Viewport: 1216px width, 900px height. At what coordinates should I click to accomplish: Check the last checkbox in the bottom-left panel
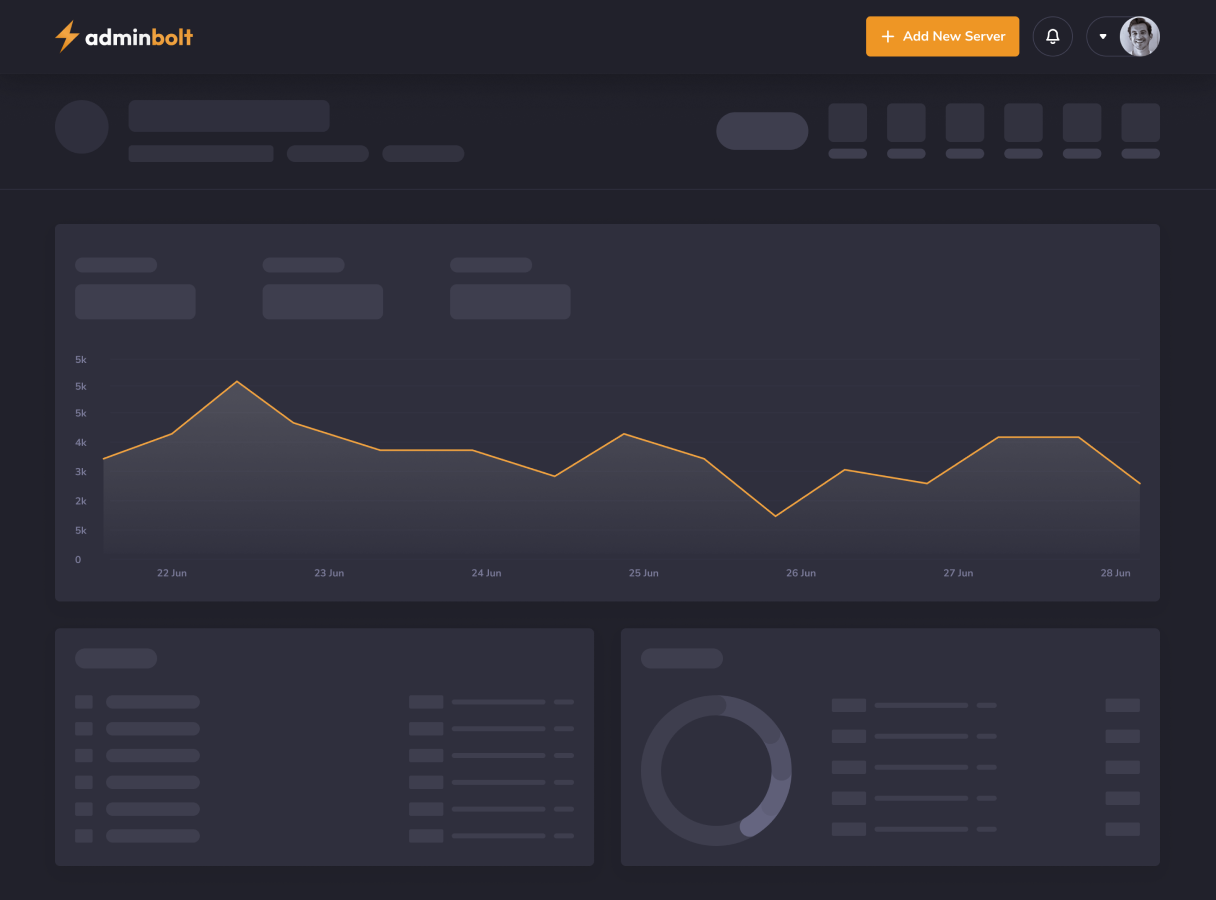(x=85, y=836)
